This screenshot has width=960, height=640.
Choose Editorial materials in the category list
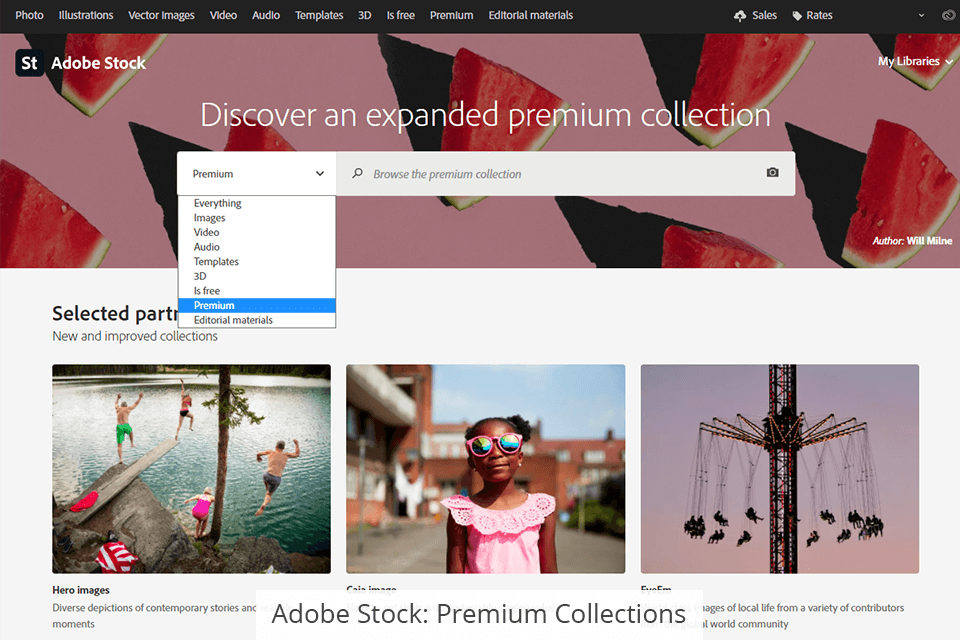257,320
